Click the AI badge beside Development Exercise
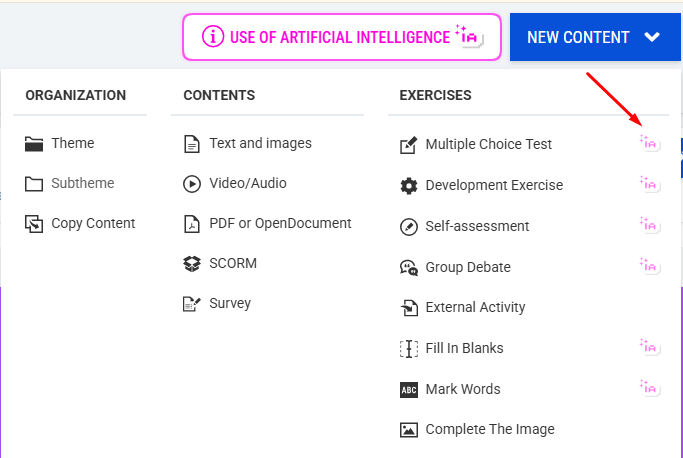 click(649, 184)
